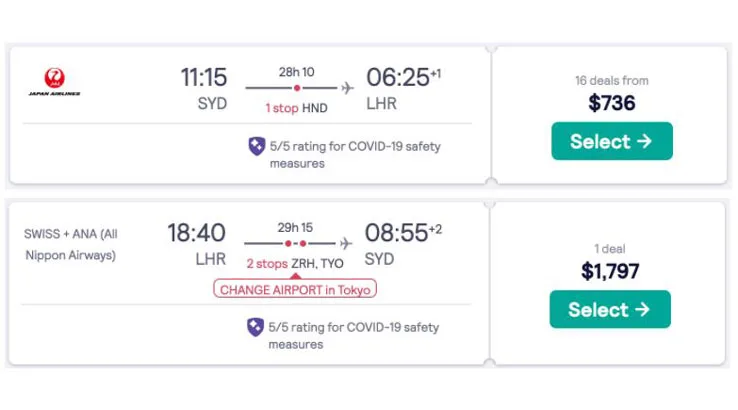738x410 pixels.
Task: Click the red stop dot on the HND route line
Action: [297, 88]
